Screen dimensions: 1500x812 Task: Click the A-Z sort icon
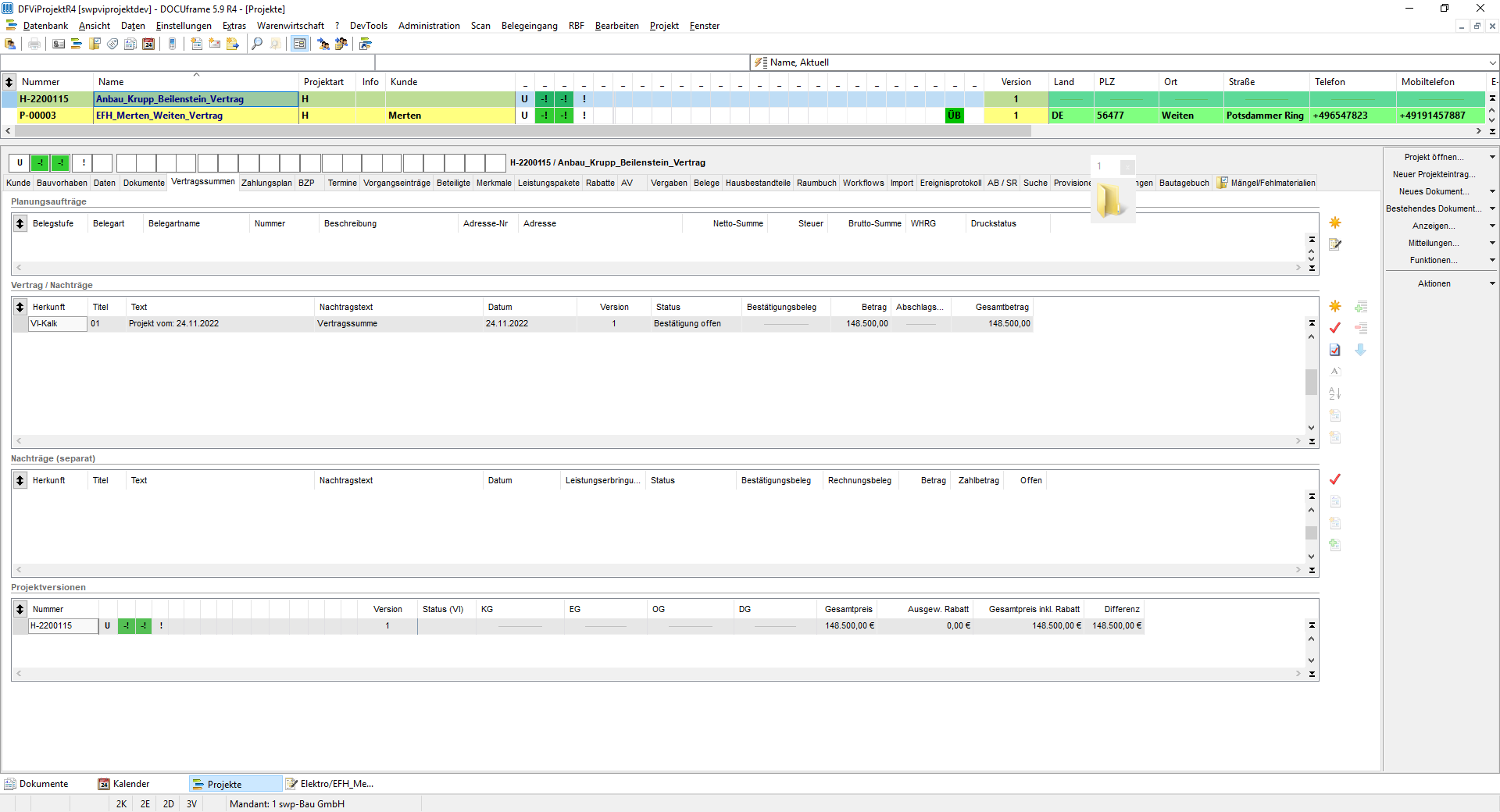[1335, 394]
